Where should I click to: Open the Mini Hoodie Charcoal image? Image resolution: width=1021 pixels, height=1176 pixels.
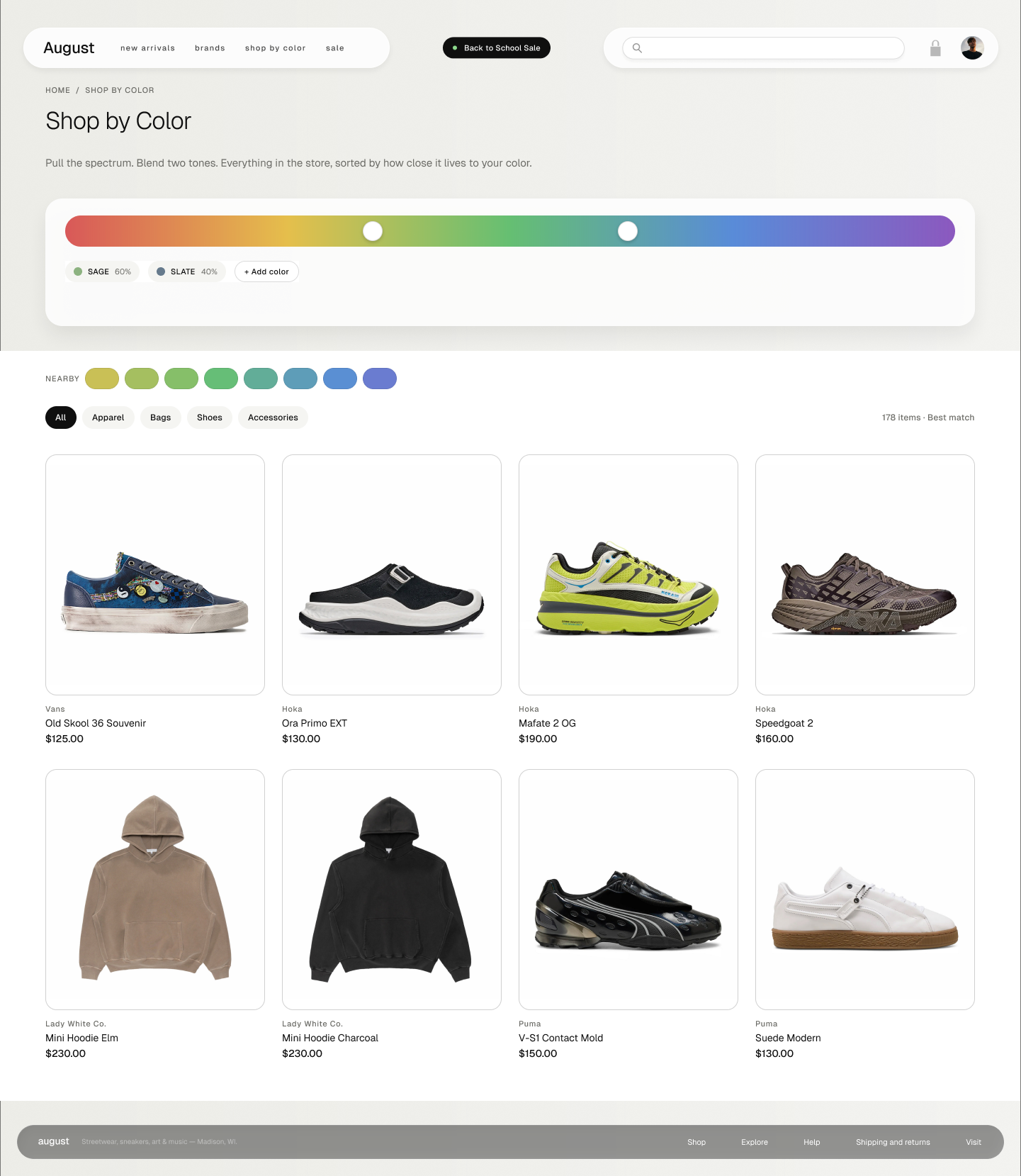tap(392, 890)
